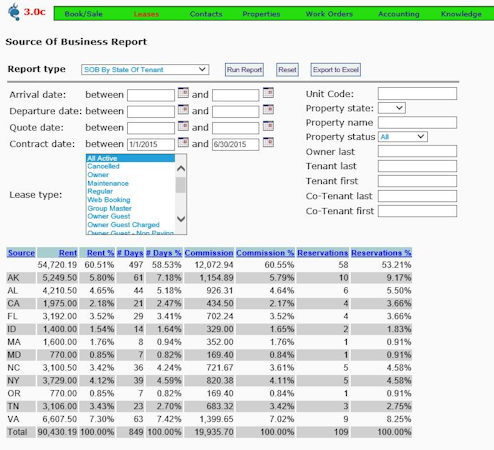Sort table by Source column

point(21,253)
